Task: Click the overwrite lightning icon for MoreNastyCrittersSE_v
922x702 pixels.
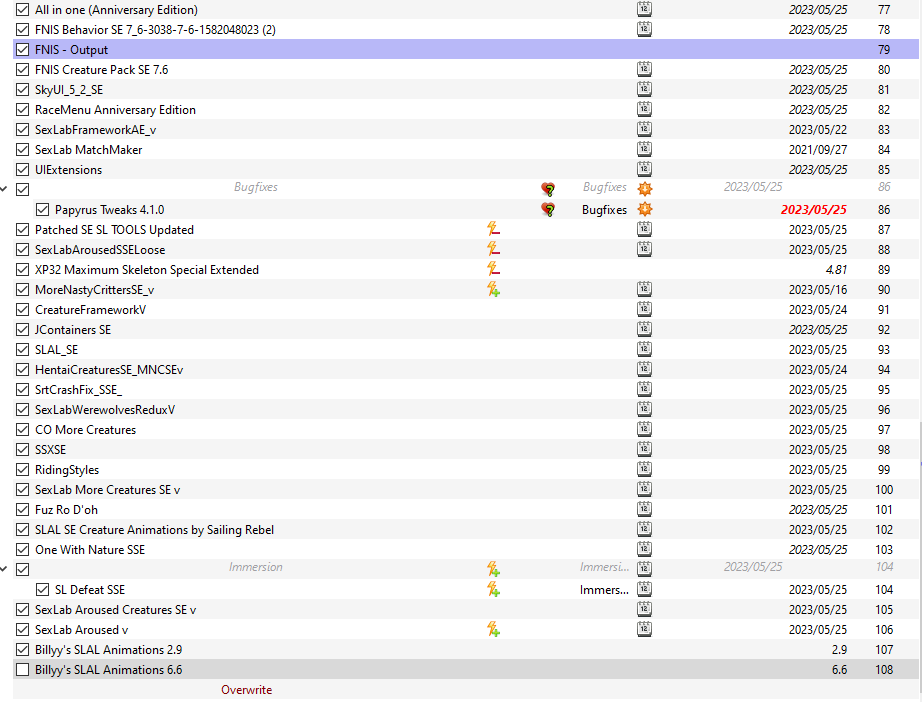Action: (x=493, y=289)
